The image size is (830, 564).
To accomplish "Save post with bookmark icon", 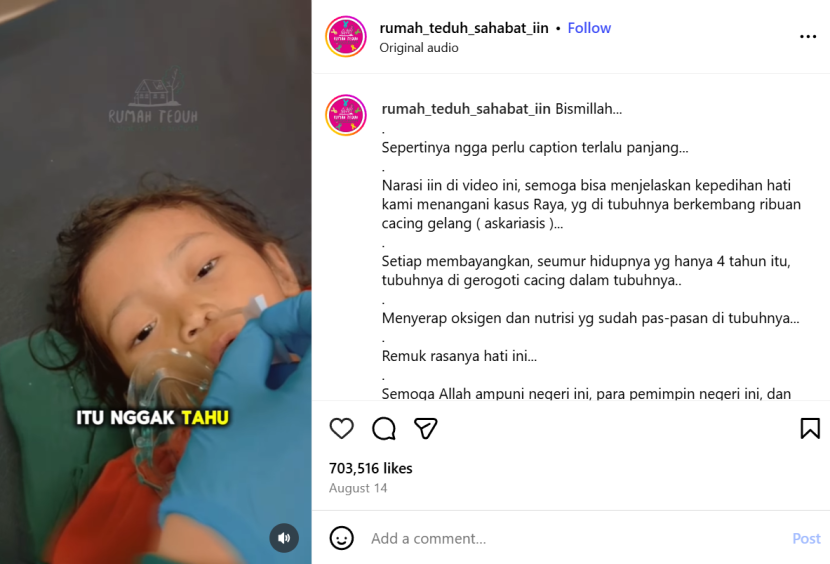I will click(810, 428).
